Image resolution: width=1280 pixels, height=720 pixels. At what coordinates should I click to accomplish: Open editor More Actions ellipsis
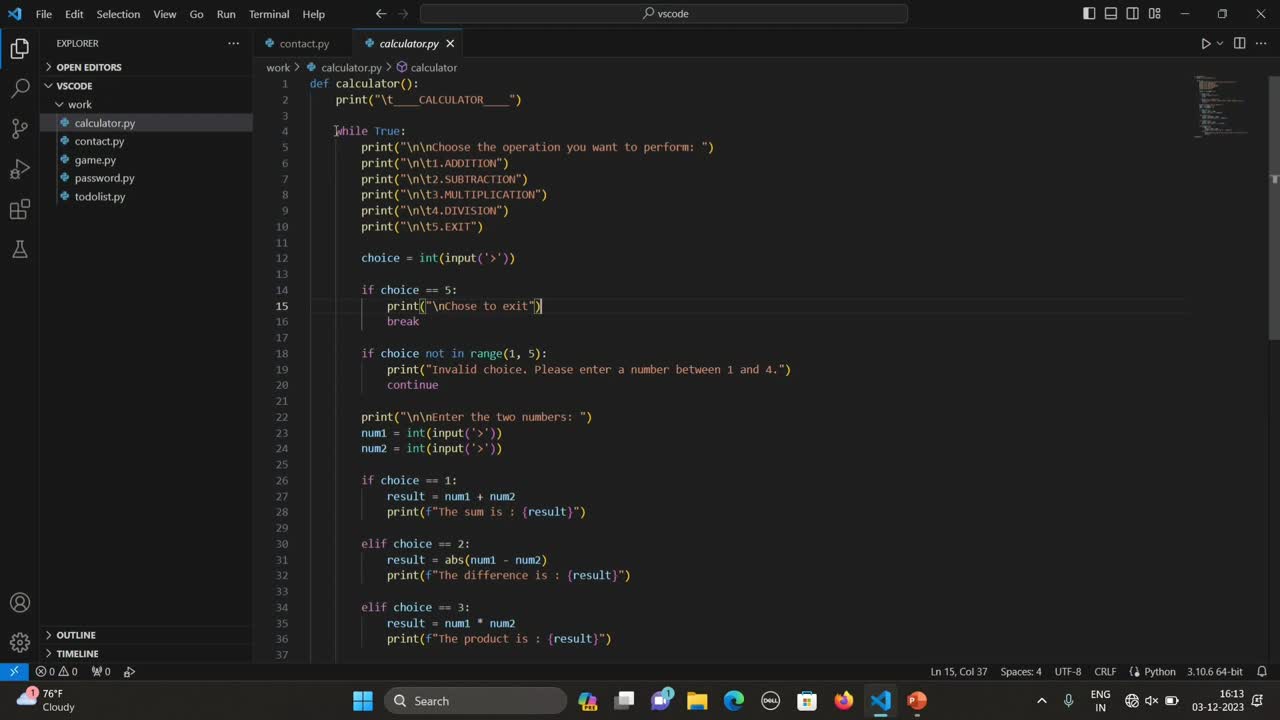(1261, 44)
